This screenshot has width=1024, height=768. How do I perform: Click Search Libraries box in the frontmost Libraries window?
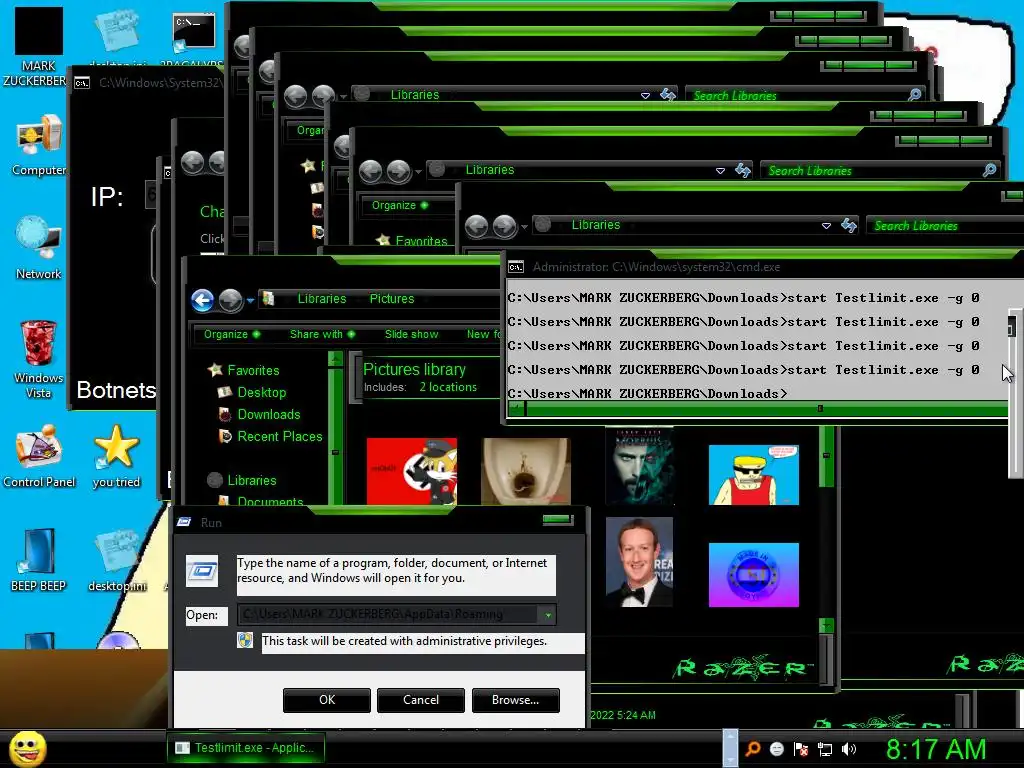[944, 226]
